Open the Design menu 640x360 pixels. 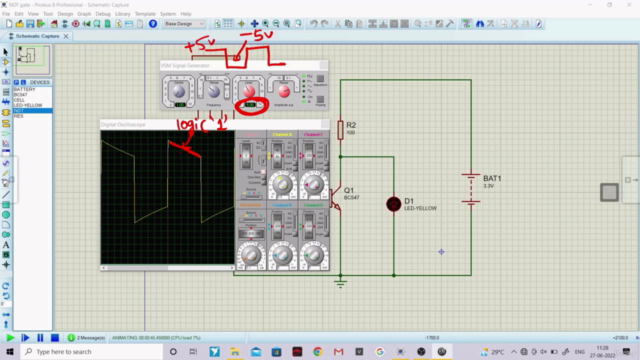tap(65, 14)
